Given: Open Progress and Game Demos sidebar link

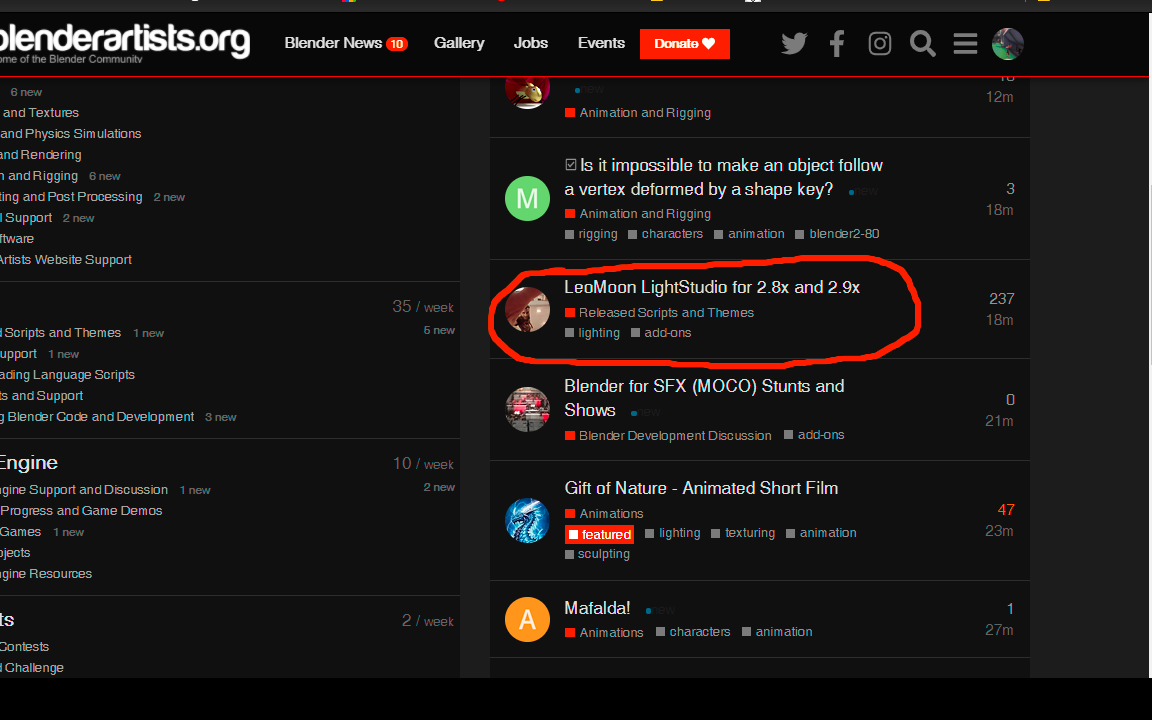Looking at the screenshot, I should (x=81, y=511).
